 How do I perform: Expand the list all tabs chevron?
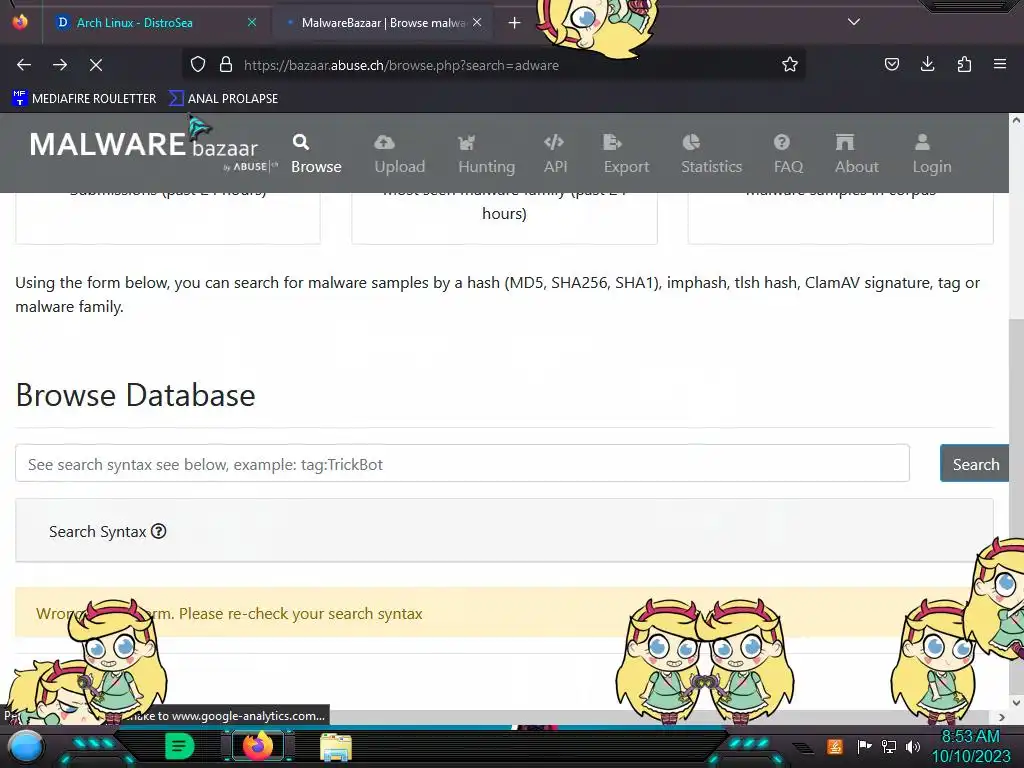coord(854,22)
